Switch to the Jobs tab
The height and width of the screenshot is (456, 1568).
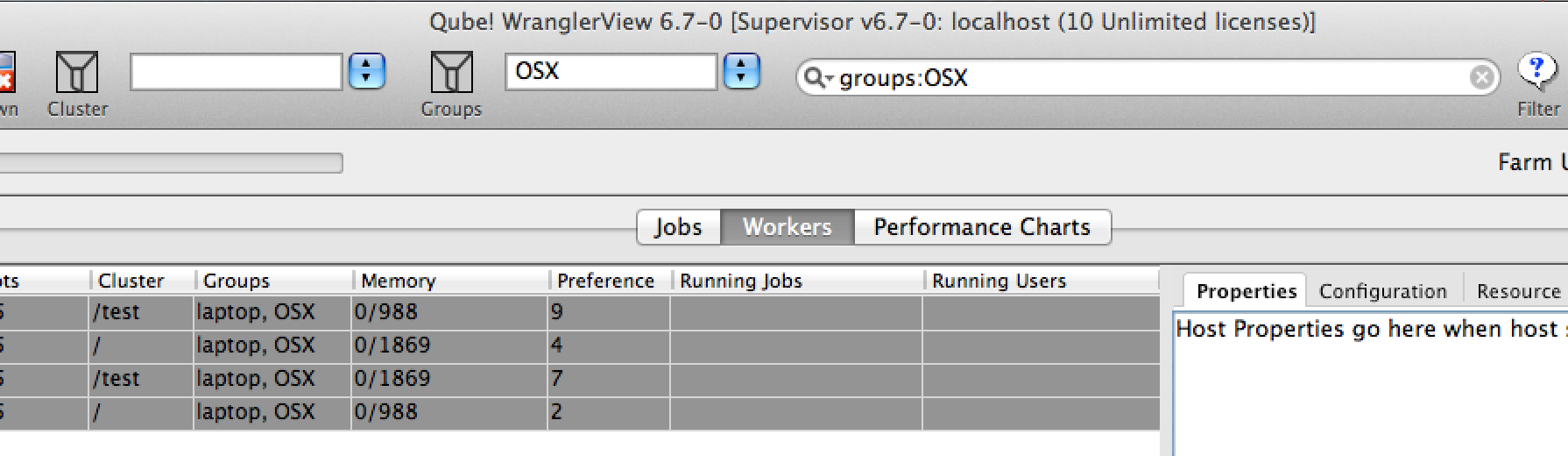(x=678, y=227)
